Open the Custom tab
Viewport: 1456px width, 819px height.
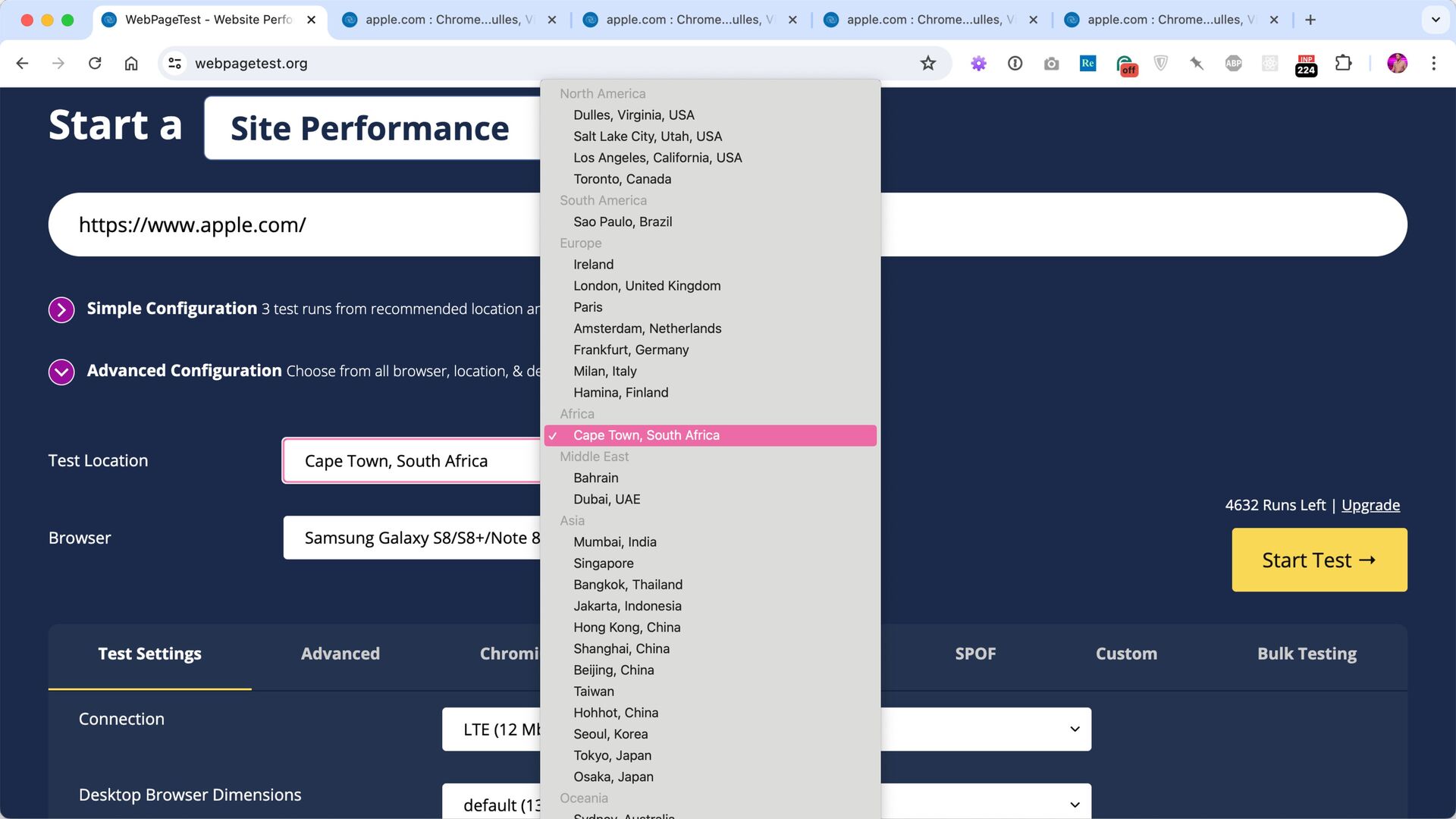pyautogui.click(x=1126, y=654)
